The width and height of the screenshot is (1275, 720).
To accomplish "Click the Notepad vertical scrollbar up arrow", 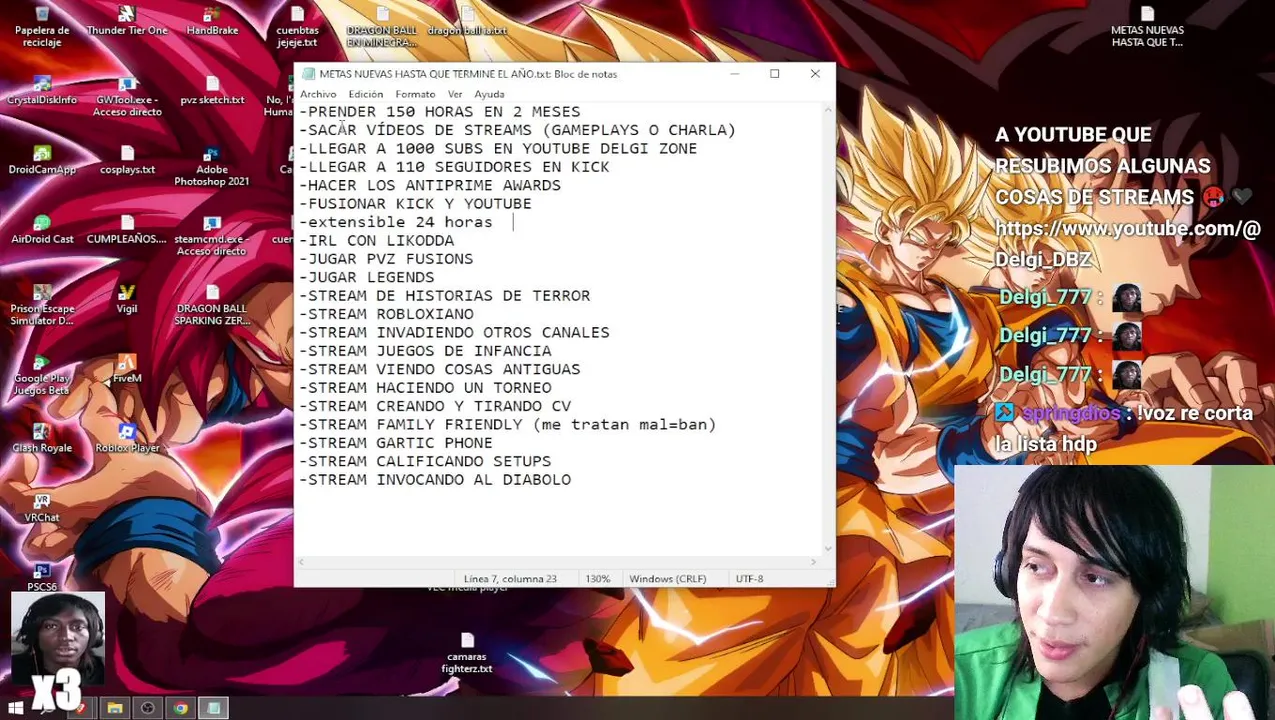I will click(x=828, y=109).
